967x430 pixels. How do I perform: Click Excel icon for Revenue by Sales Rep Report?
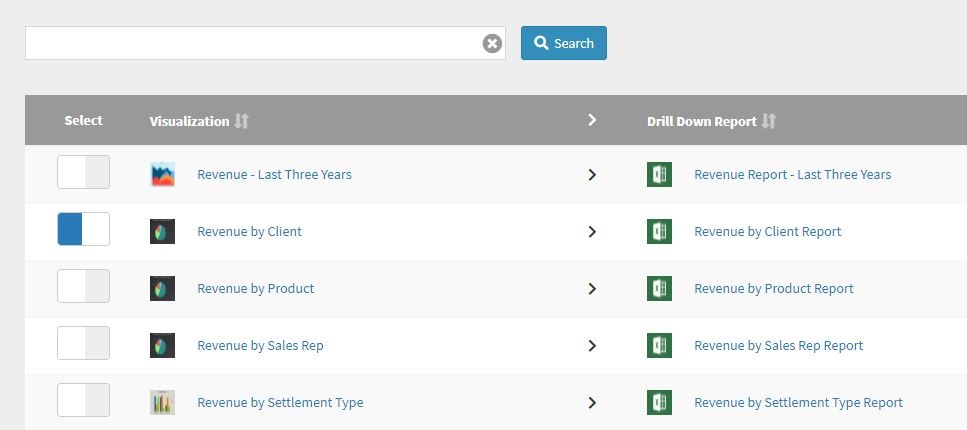coord(659,345)
